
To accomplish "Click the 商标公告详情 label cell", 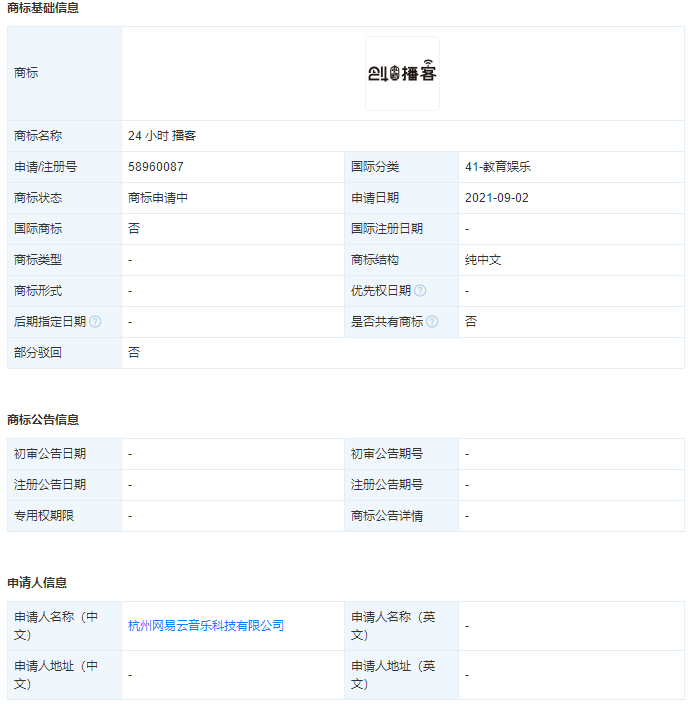I will point(402,516).
